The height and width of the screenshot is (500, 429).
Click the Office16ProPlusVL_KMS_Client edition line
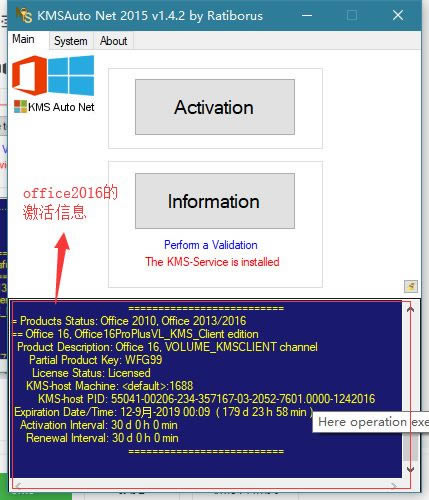click(x=135, y=334)
